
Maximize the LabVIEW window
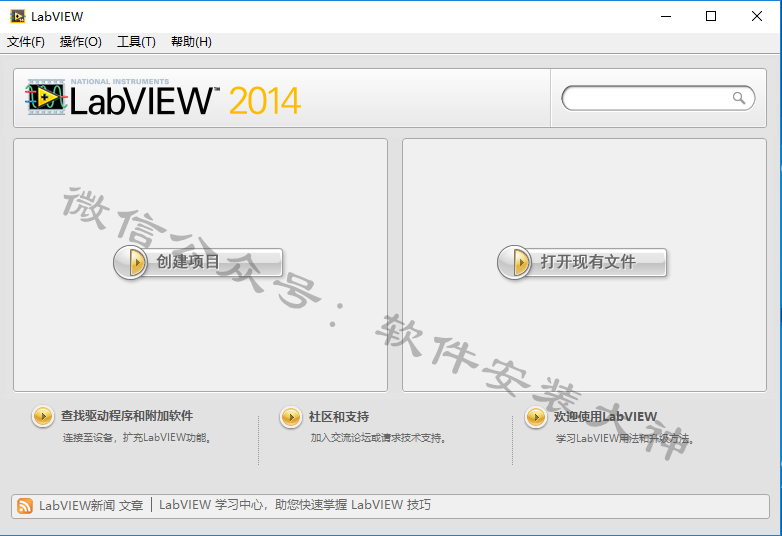pyautogui.click(x=711, y=16)
